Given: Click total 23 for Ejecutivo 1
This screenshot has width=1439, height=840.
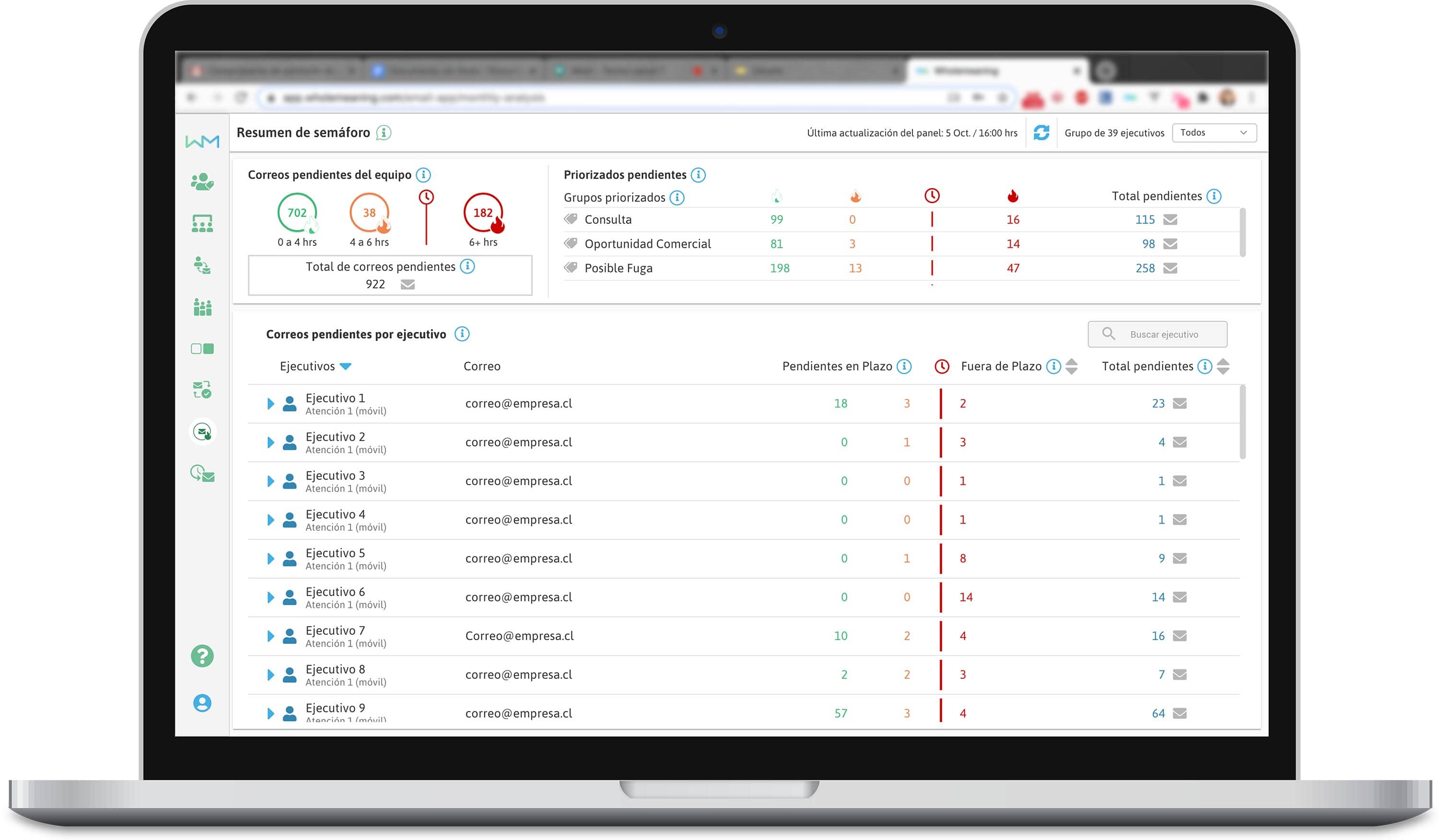Looking at the screenshot, I should pos(1157,403).
